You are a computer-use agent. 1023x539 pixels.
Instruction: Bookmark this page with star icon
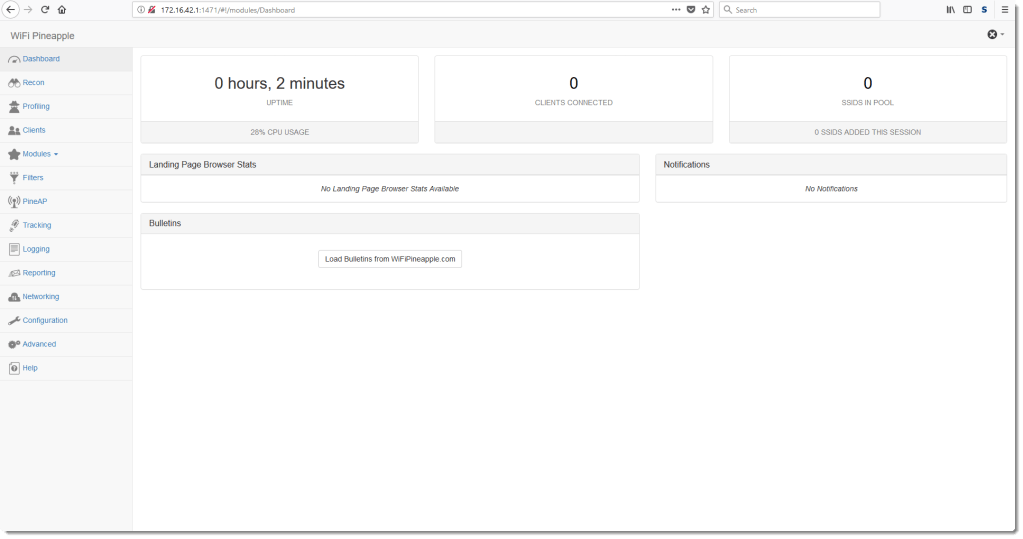706,10
